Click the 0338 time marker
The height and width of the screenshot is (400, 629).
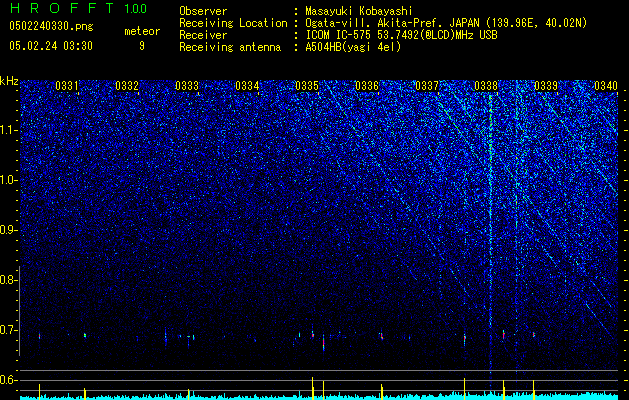pyautogui.click(x=486, y=86)
